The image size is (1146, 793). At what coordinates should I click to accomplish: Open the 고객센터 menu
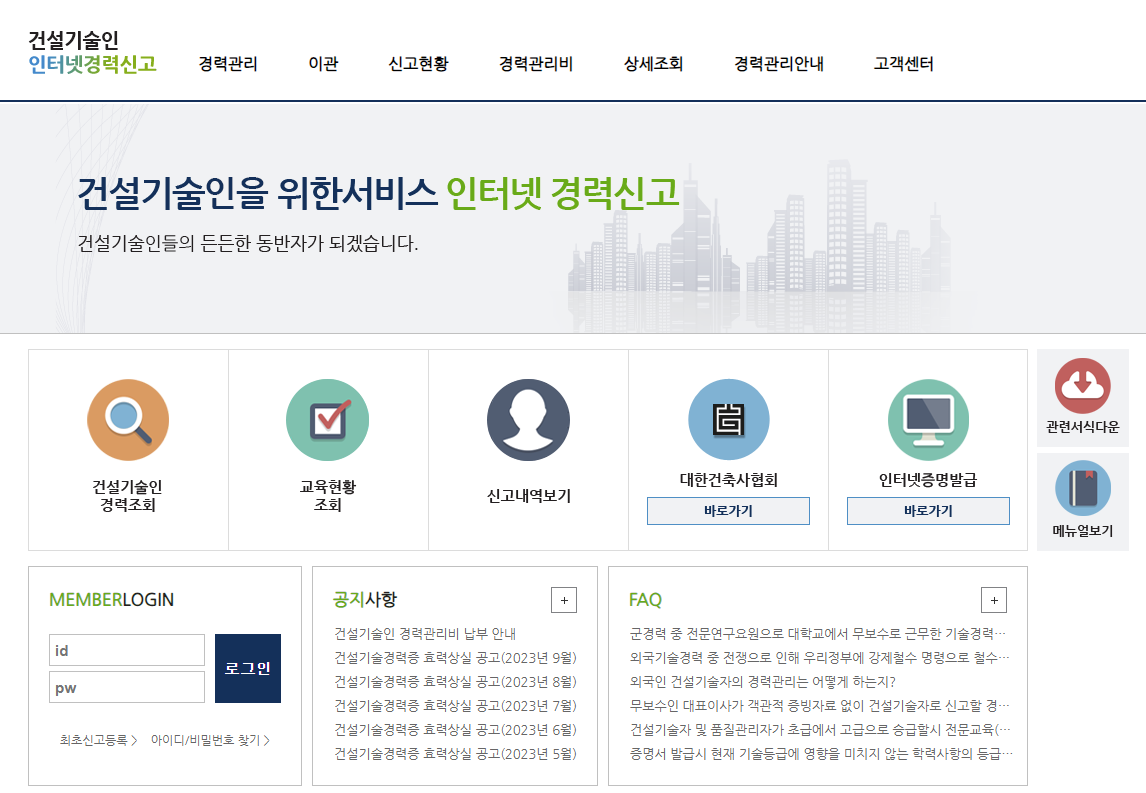903,64
